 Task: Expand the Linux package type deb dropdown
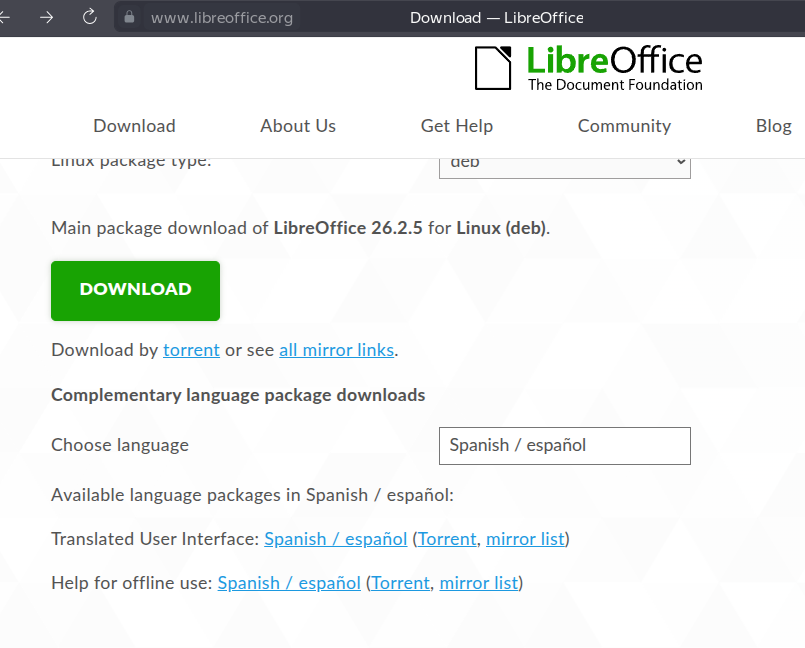[565, 167]
